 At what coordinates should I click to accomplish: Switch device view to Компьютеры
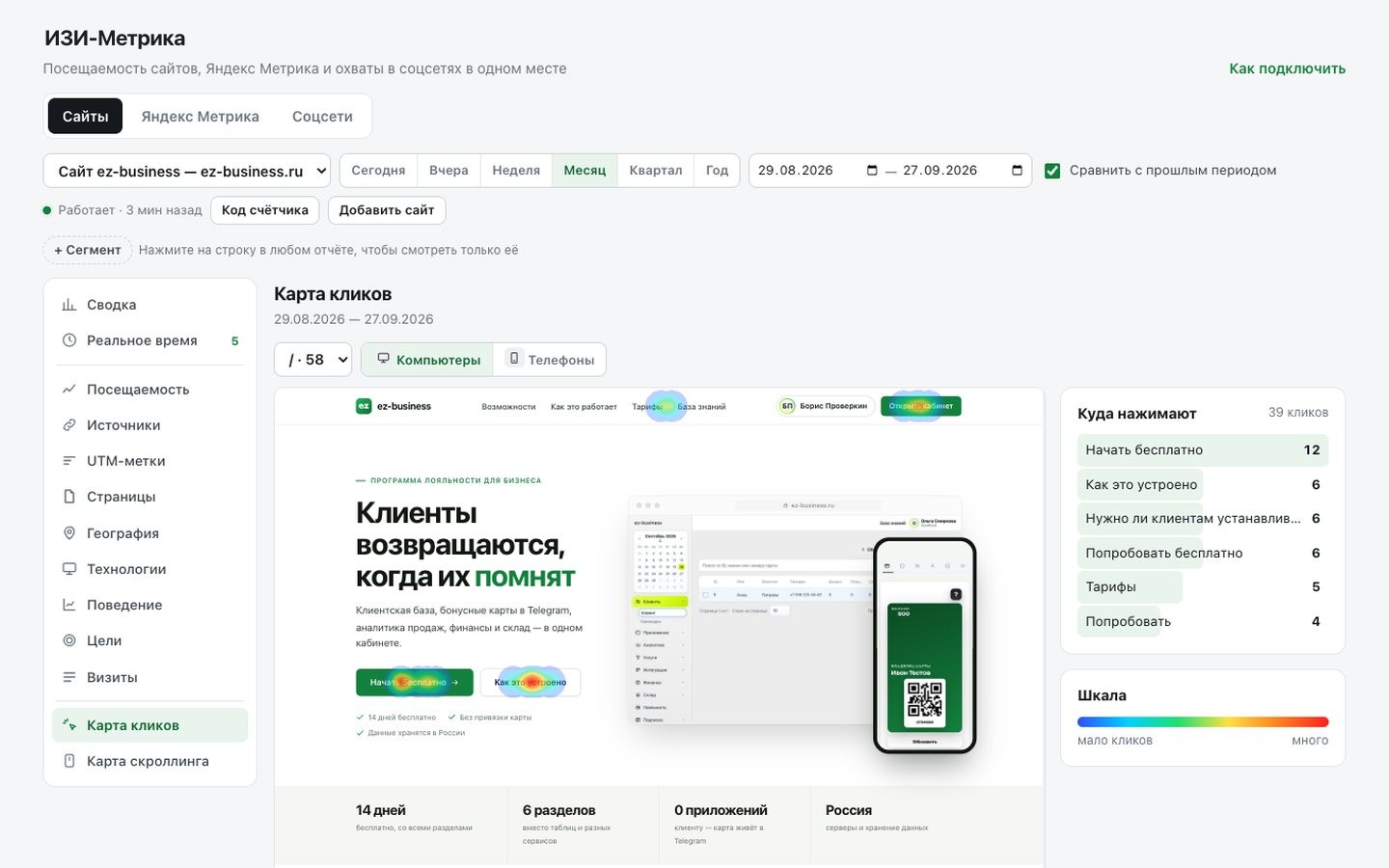pyautogui.click(x=427, y=360)
